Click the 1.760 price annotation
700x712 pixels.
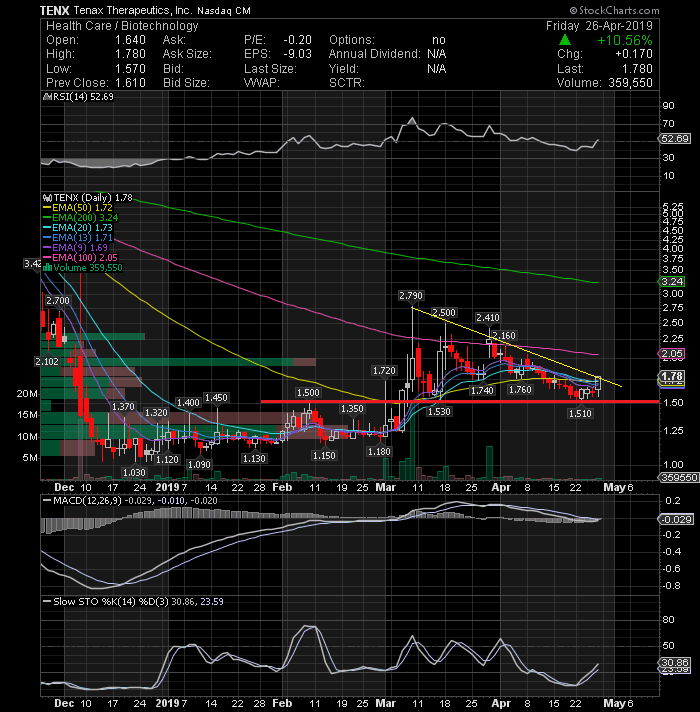click(520, 390)
